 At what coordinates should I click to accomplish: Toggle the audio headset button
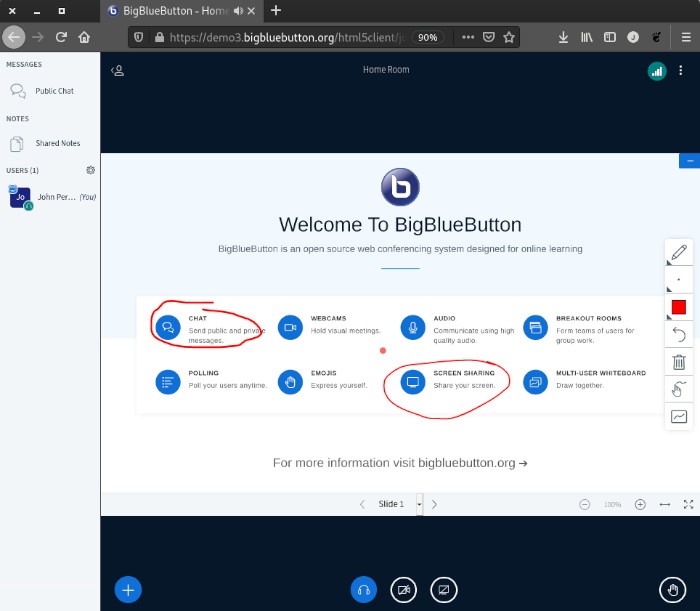pos(363,590)
